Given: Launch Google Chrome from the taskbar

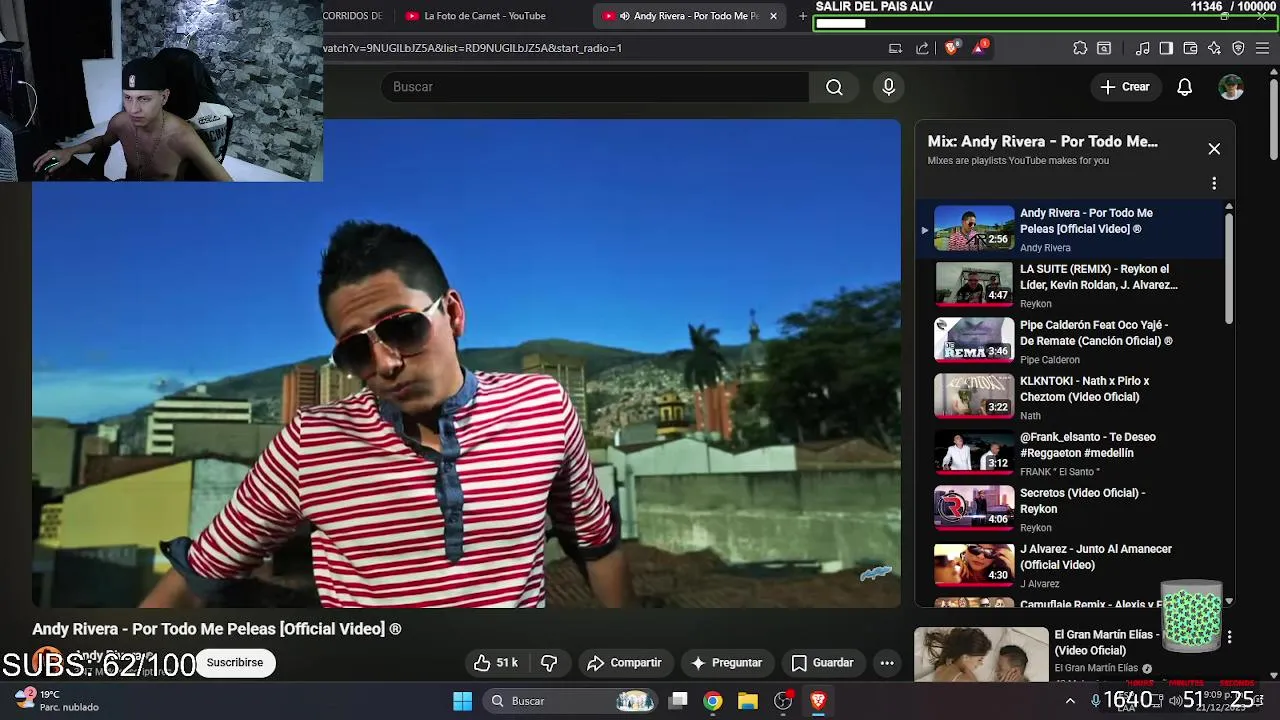Looking at the screenshot, I should click(x=713, y=701).
